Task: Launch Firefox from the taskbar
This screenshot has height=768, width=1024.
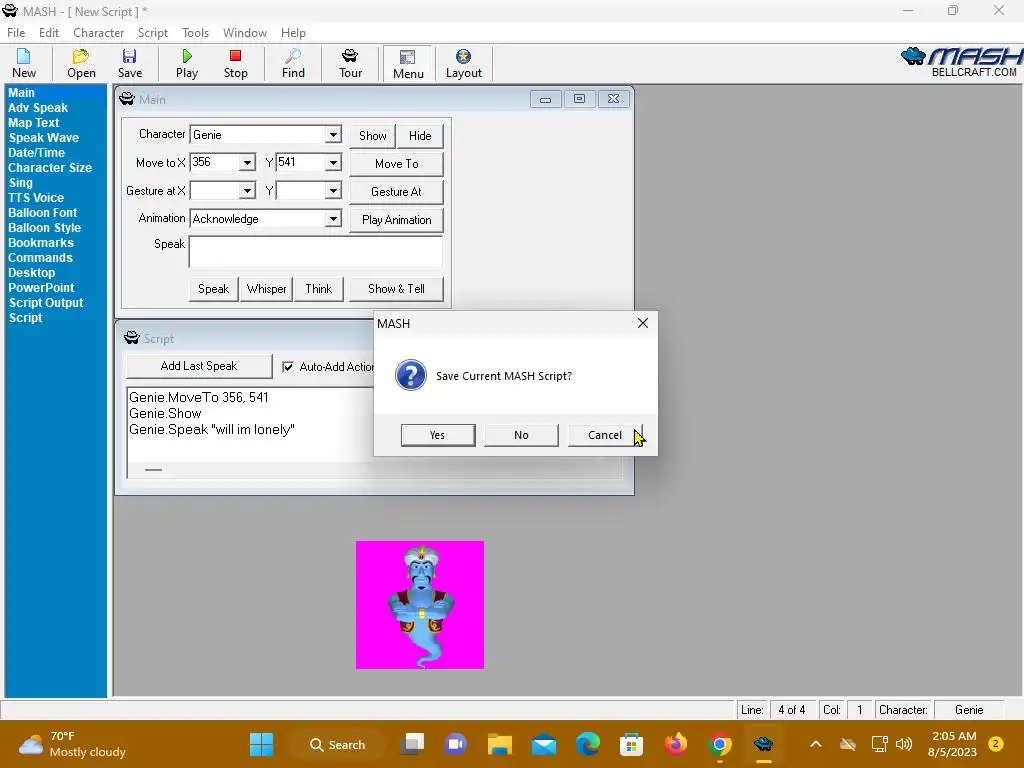Action: (x=675, y=744)
